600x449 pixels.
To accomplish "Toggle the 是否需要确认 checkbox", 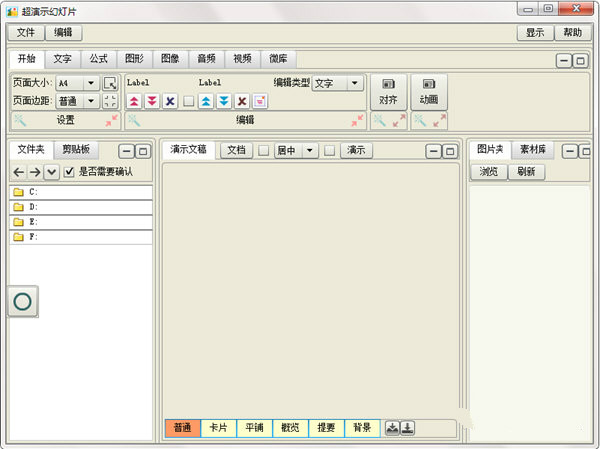I will pos(69,172).
